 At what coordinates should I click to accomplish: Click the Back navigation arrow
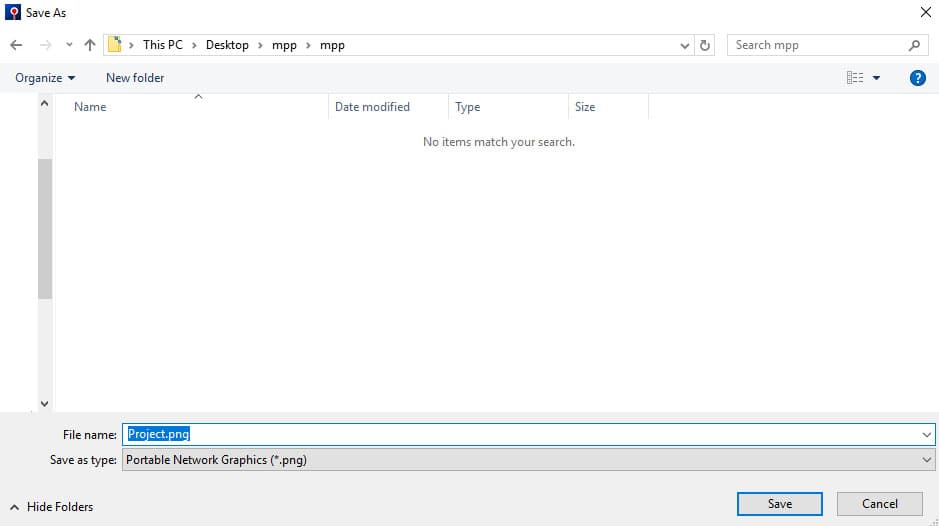16,45
